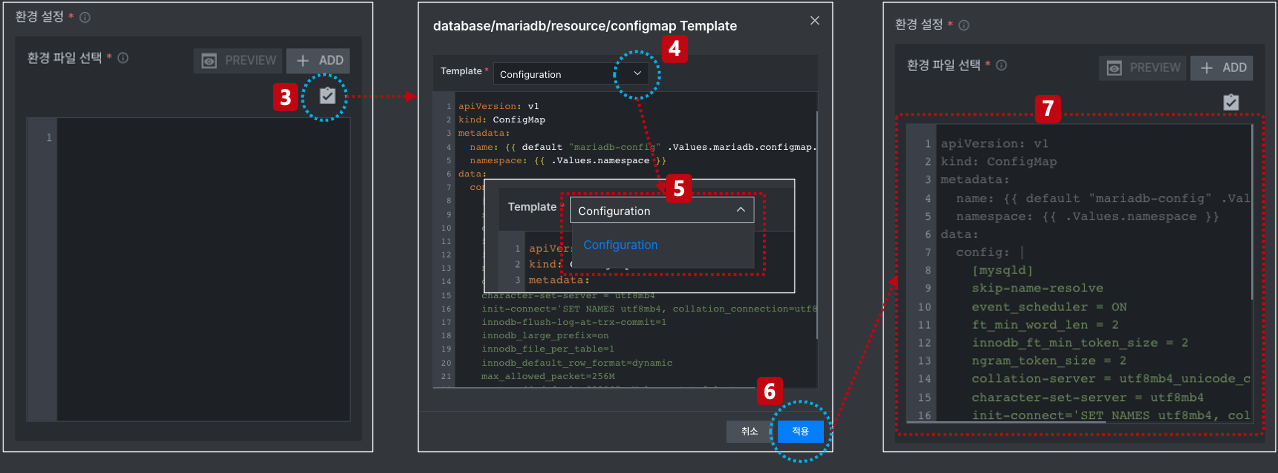Image resolution: width=1278 pixels, height=473 pixels.
Task: Click info icon beside left 환경 파일 선택 label
Action: pyautogui.click(x=123, y=58)
